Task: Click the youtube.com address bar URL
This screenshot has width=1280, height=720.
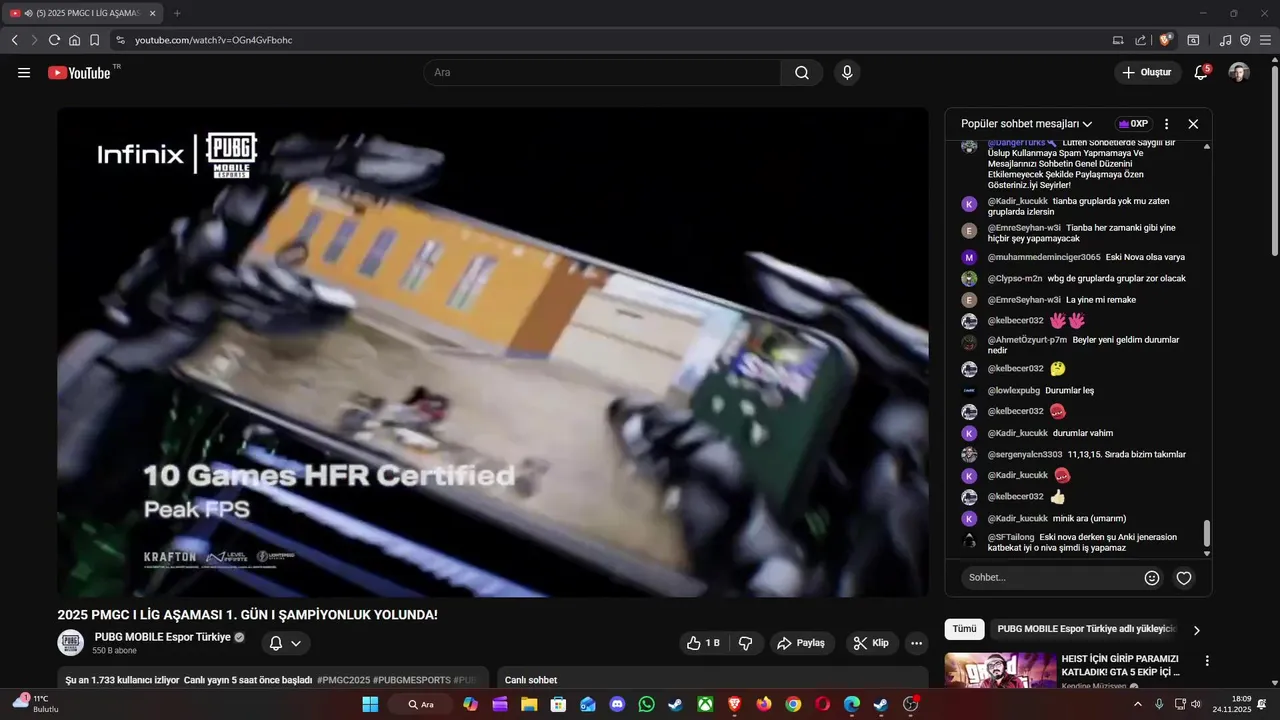Action: [214, 40]
